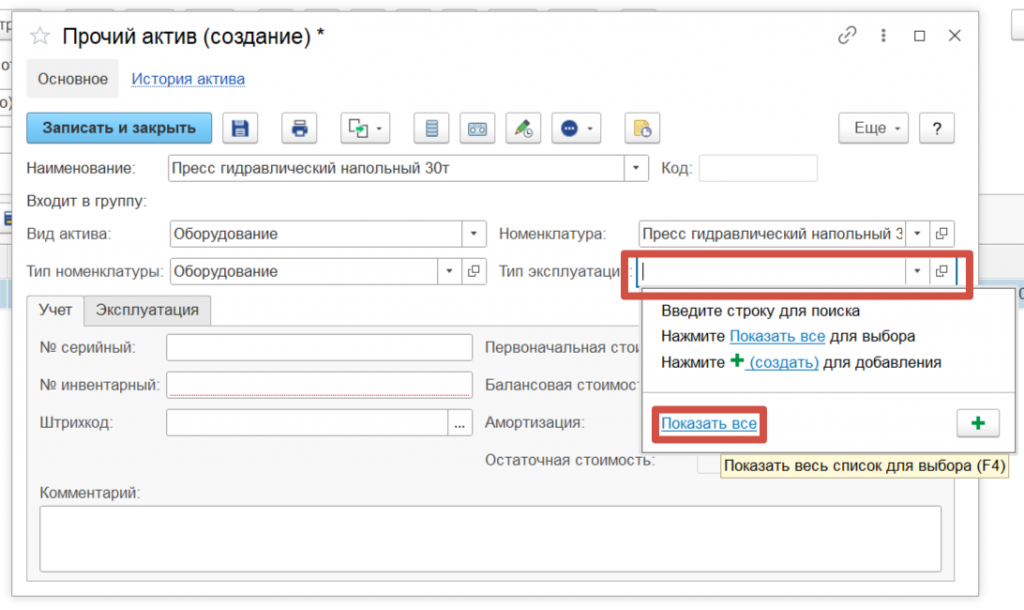
Task: Click the Показать все link at bottom
Action: [709, 424]
